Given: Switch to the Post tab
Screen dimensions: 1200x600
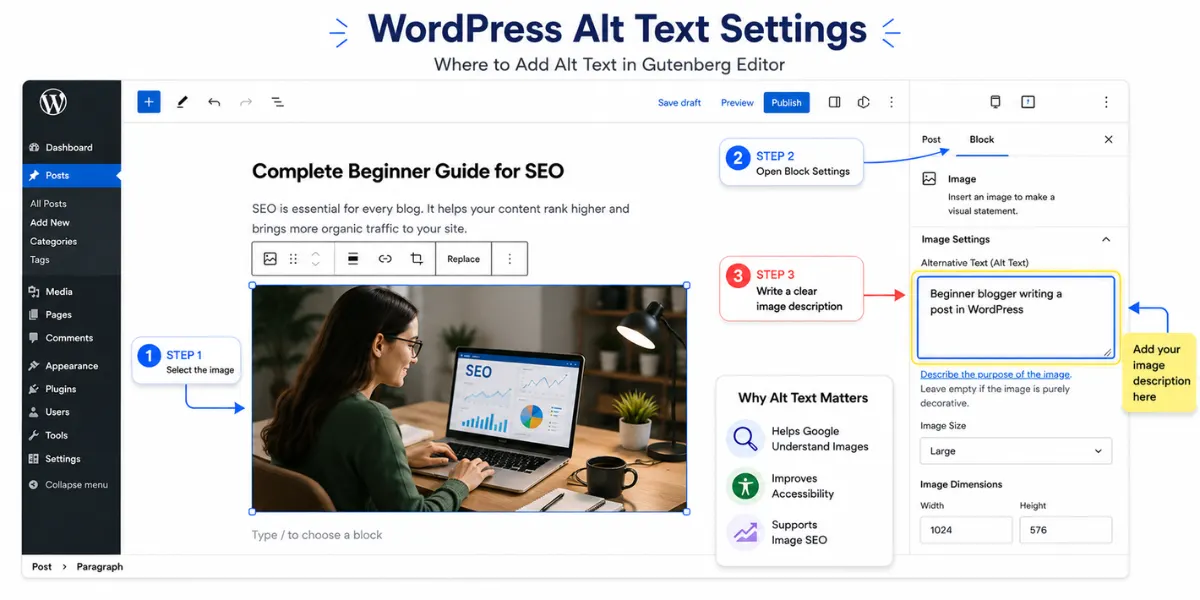Looking at the screenshot, I should (931, 140).
